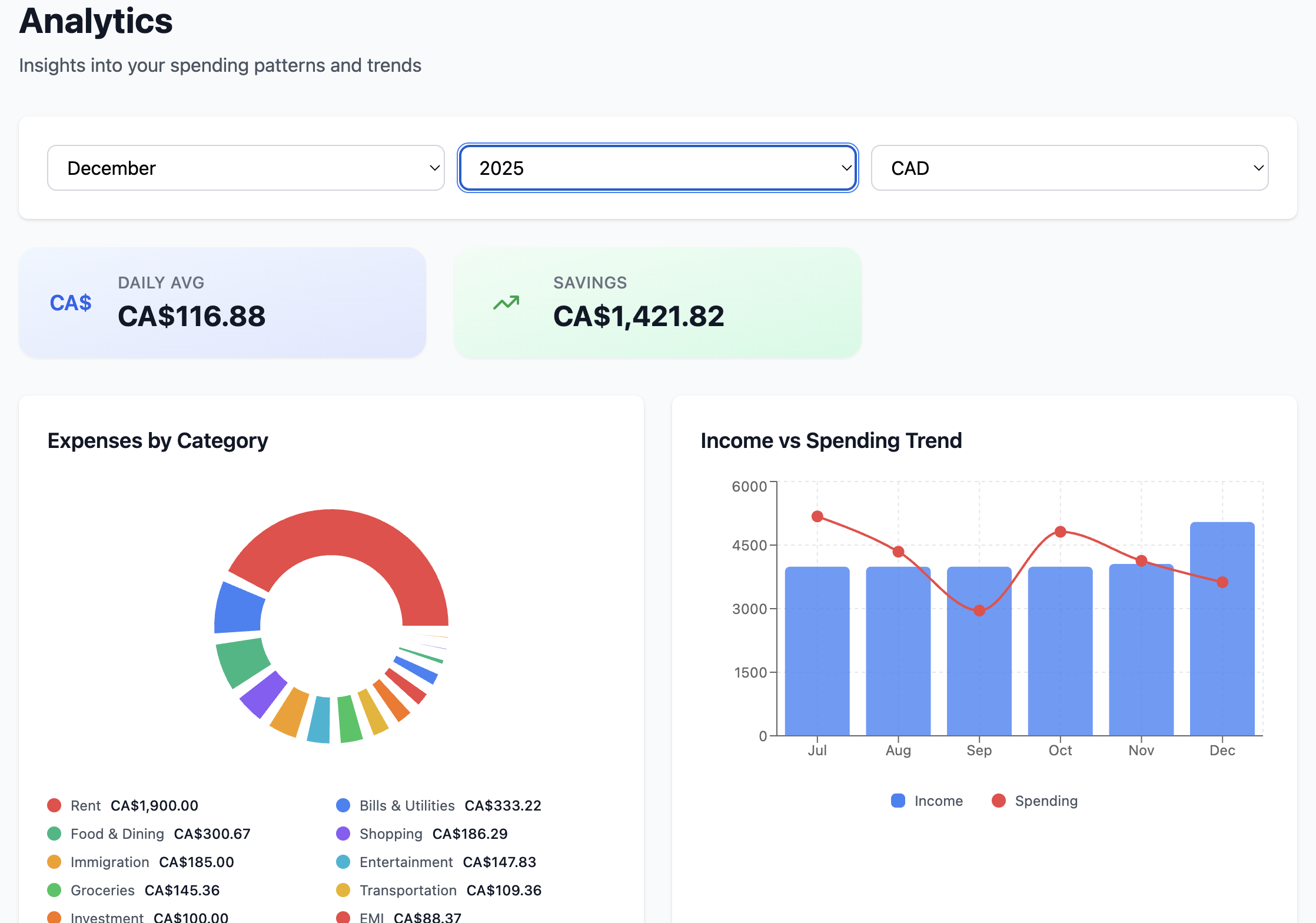1316x923 pixels.
Task: Open the month dropdown showing December
Action: point(245,168)
